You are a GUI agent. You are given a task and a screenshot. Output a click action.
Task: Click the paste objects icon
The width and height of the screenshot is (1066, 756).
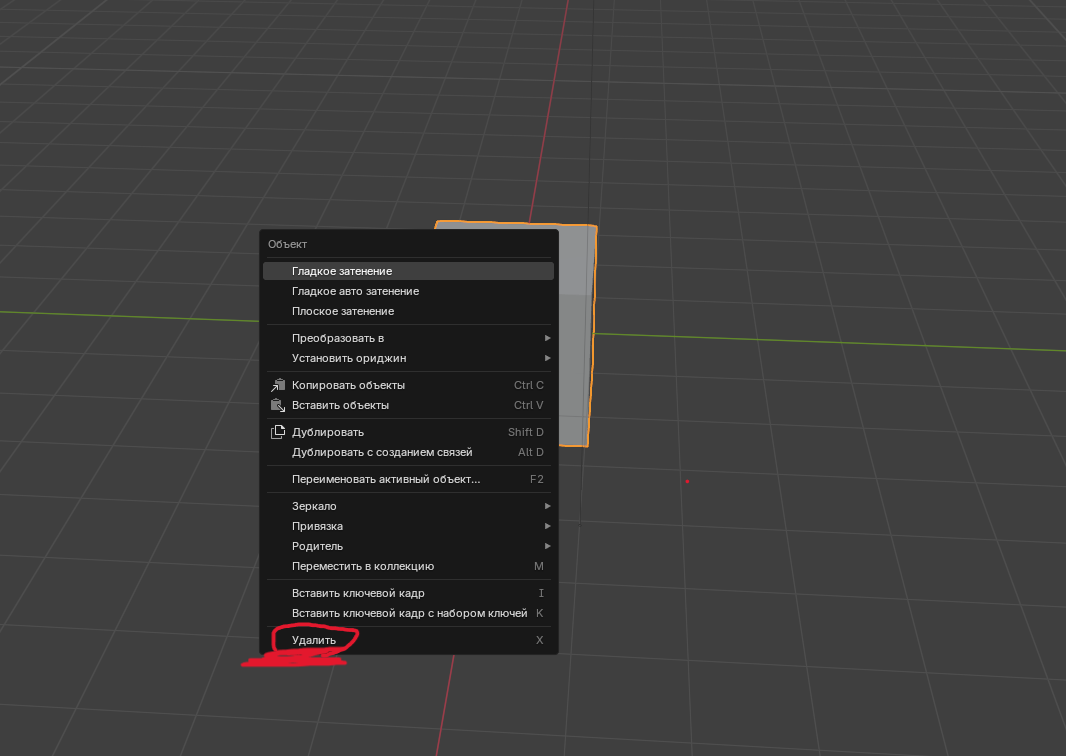point(277,405)
